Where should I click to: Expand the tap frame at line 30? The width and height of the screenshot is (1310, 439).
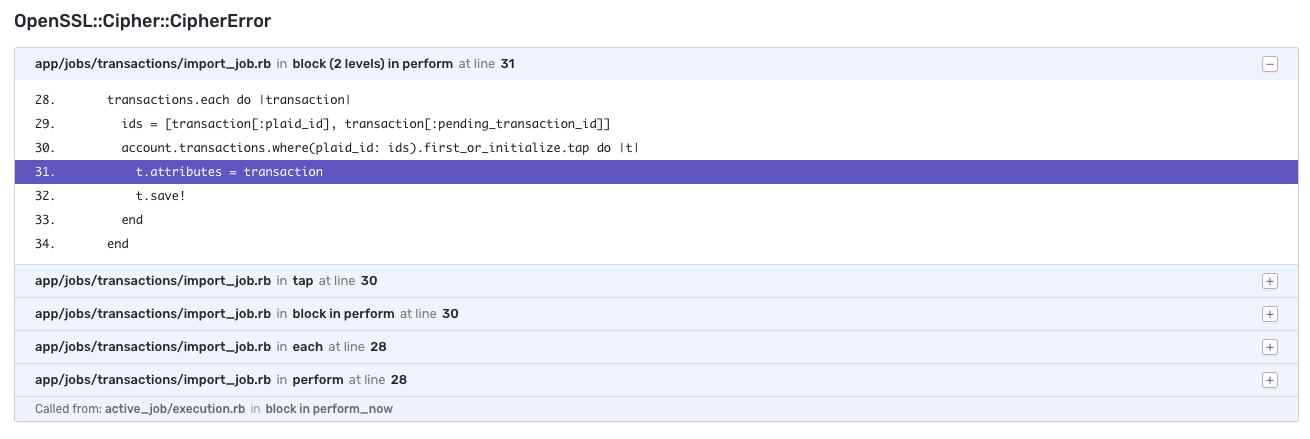(x=1270, y=281)
